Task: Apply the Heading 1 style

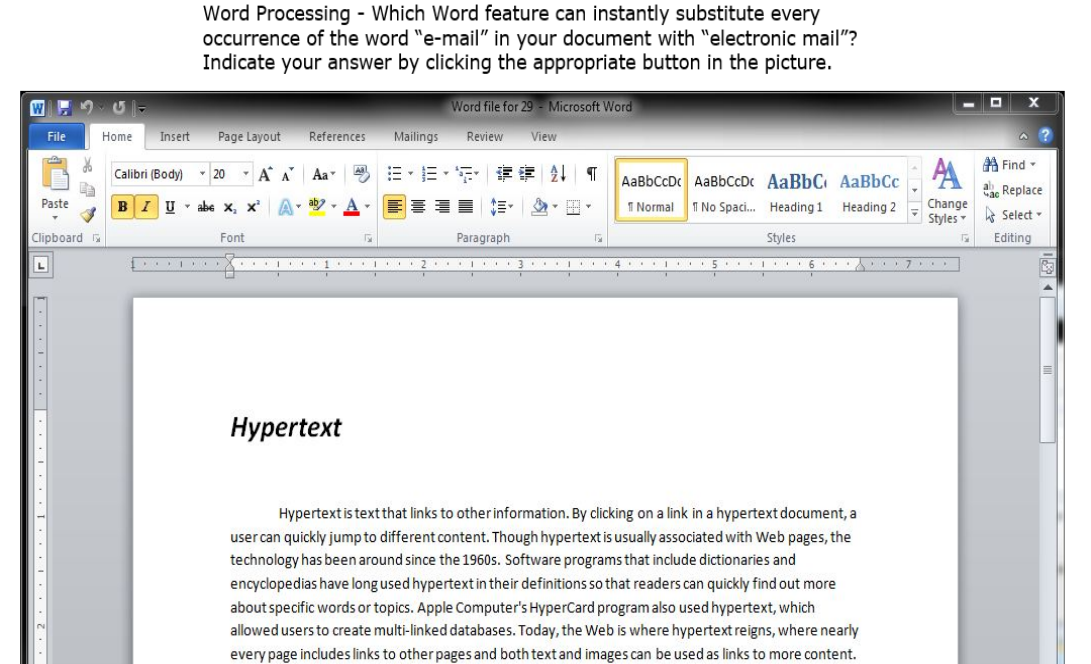Action: point(797,190)
